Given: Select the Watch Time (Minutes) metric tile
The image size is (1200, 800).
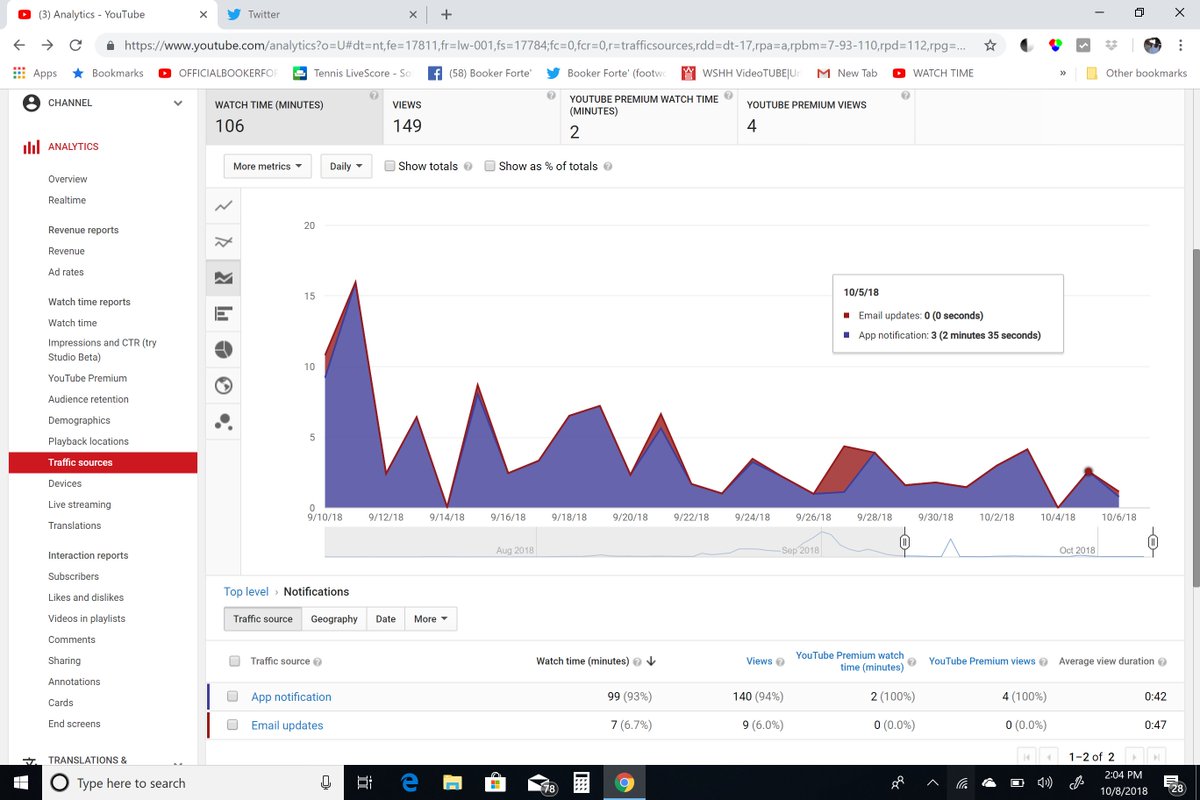Looking at the screenshot, I should click(x=294, y=117).
